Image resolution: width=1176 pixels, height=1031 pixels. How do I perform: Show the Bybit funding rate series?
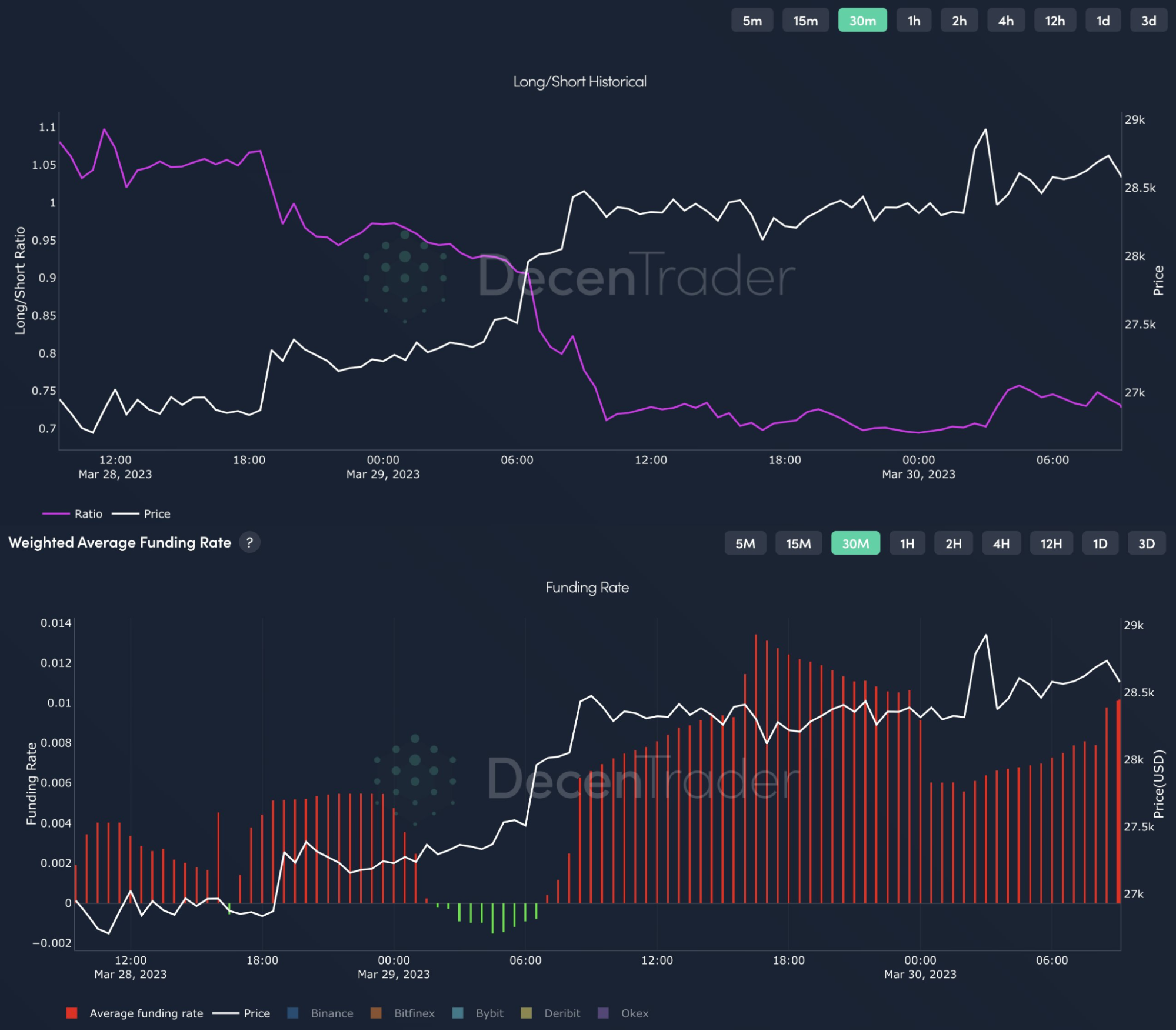pyautogui.click(x=478, y=1013)
